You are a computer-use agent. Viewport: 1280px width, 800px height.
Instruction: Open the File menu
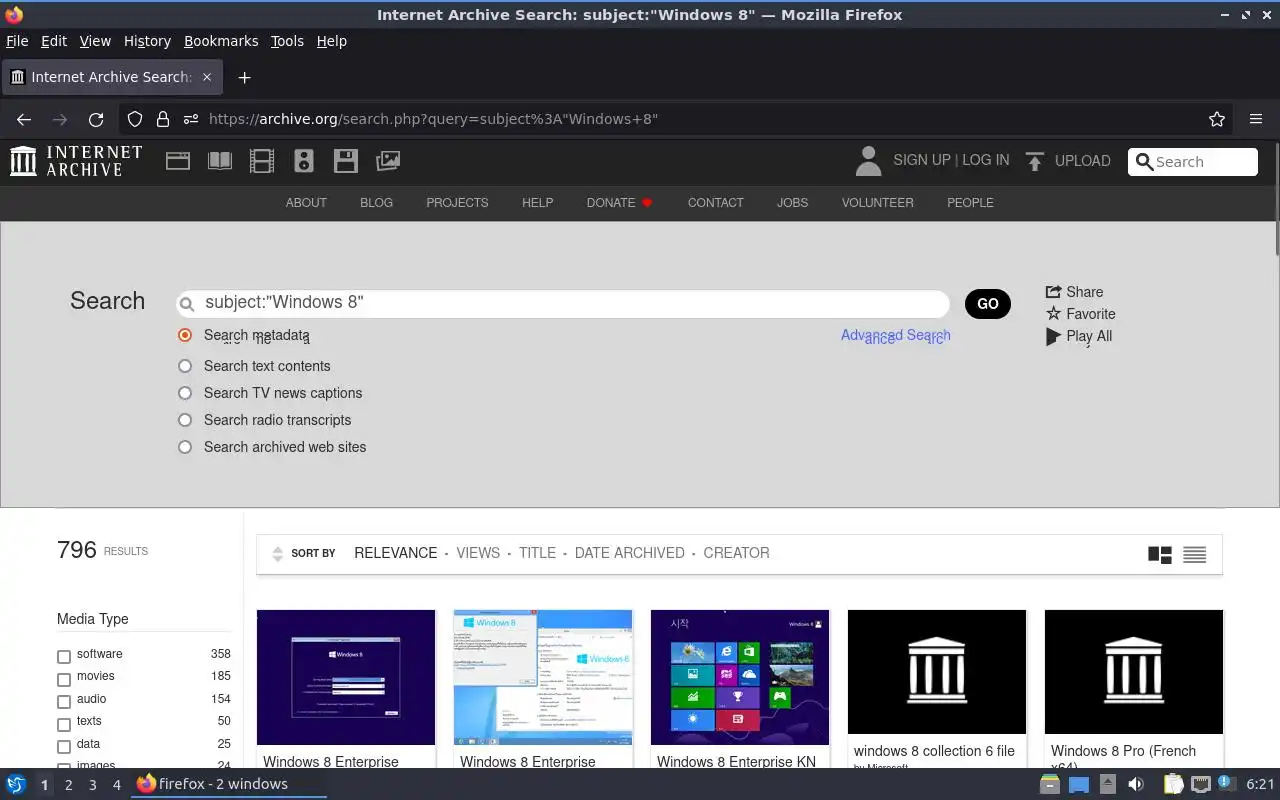(x=17, y=41)
